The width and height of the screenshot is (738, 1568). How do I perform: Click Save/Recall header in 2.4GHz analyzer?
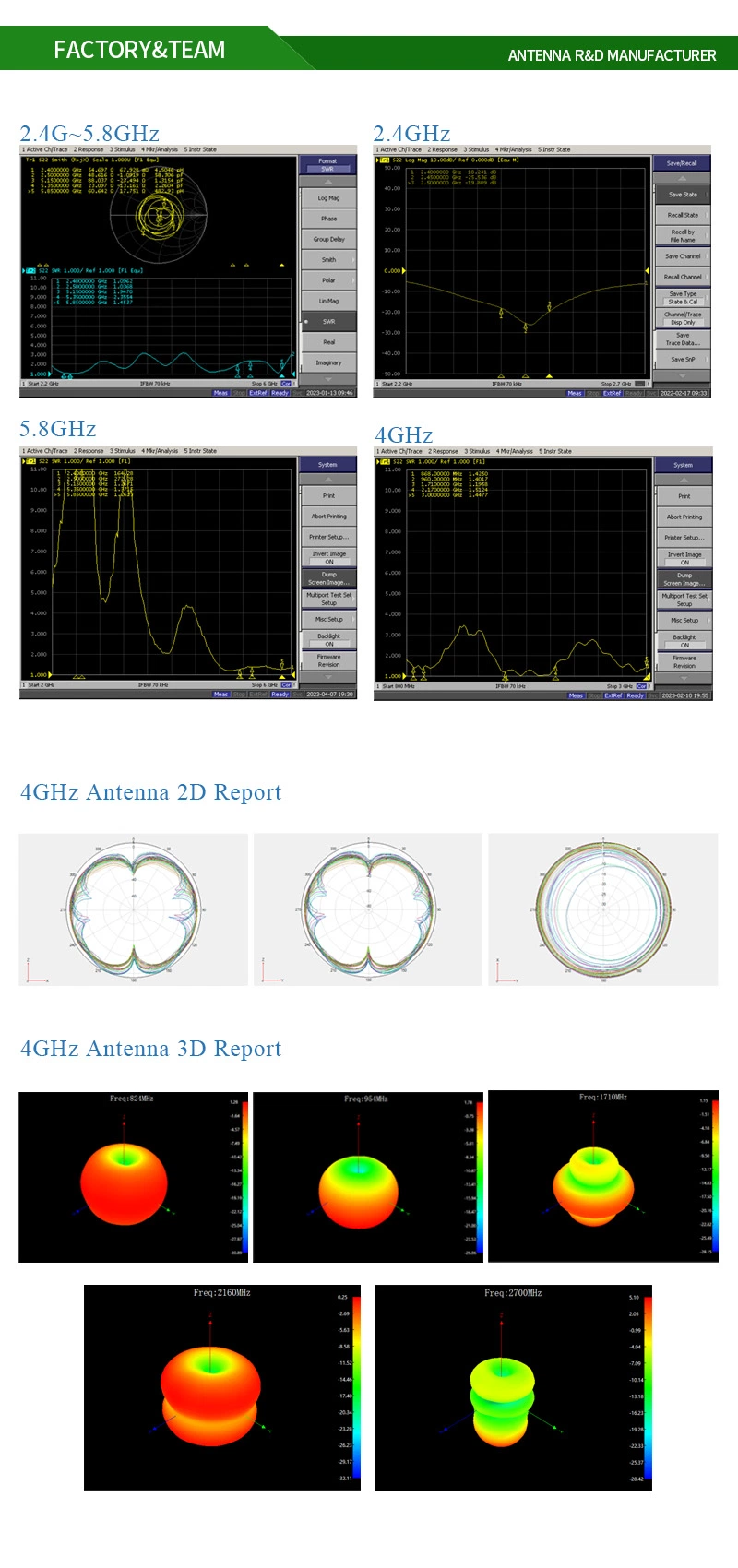tap(682, 162)
